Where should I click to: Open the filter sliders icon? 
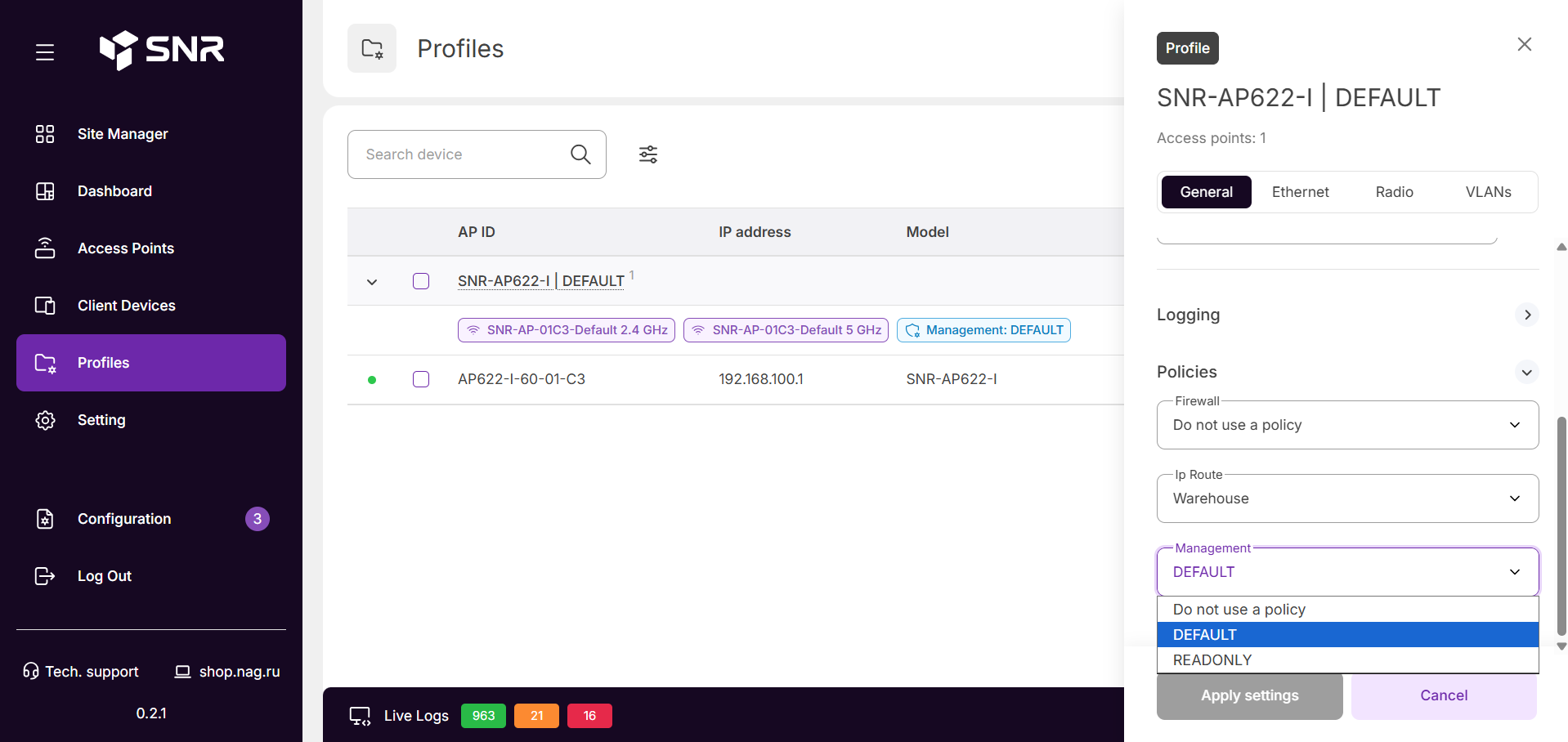[x=648, y=154]
